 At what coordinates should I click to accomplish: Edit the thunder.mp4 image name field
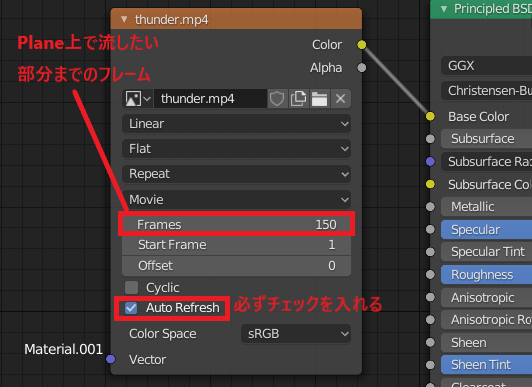click(210, 99)
